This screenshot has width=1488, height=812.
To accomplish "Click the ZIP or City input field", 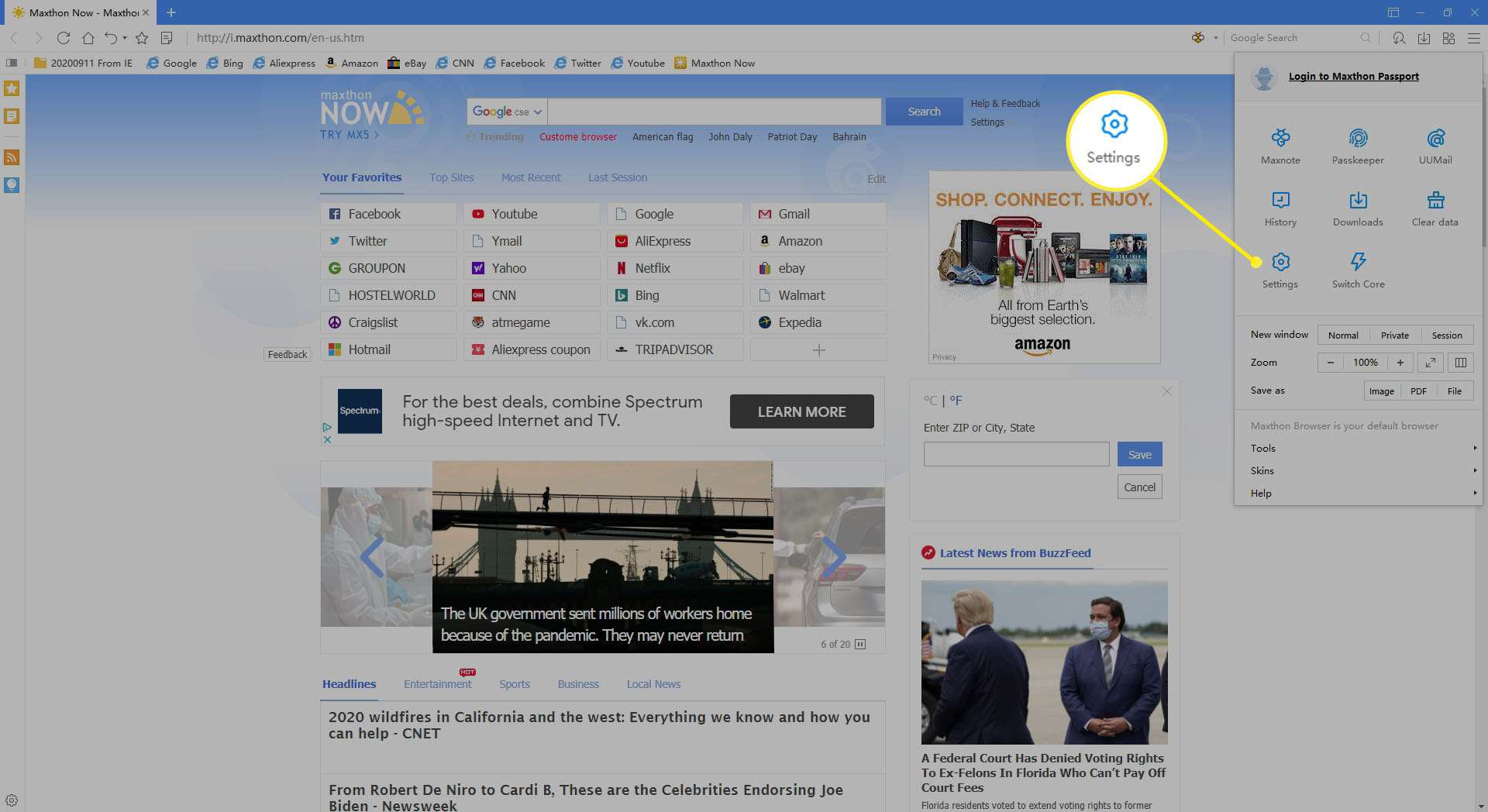I will pos(1016,454).
